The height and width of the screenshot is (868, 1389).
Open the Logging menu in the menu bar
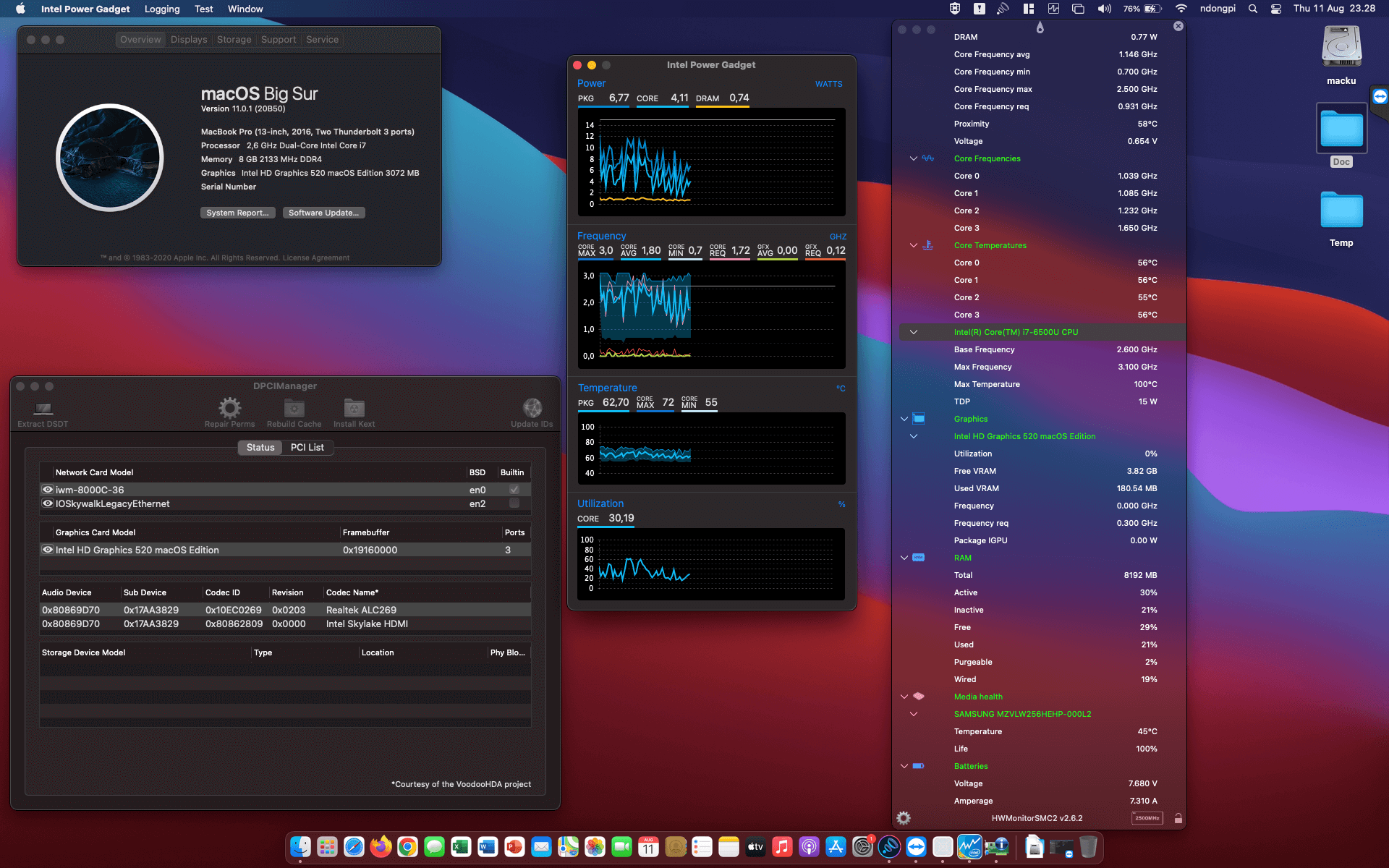(162, 9)
